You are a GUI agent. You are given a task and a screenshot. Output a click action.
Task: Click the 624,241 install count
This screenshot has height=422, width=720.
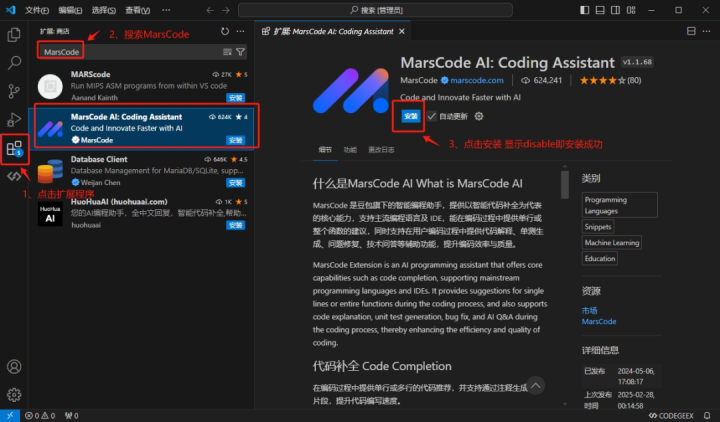(541, 80)
